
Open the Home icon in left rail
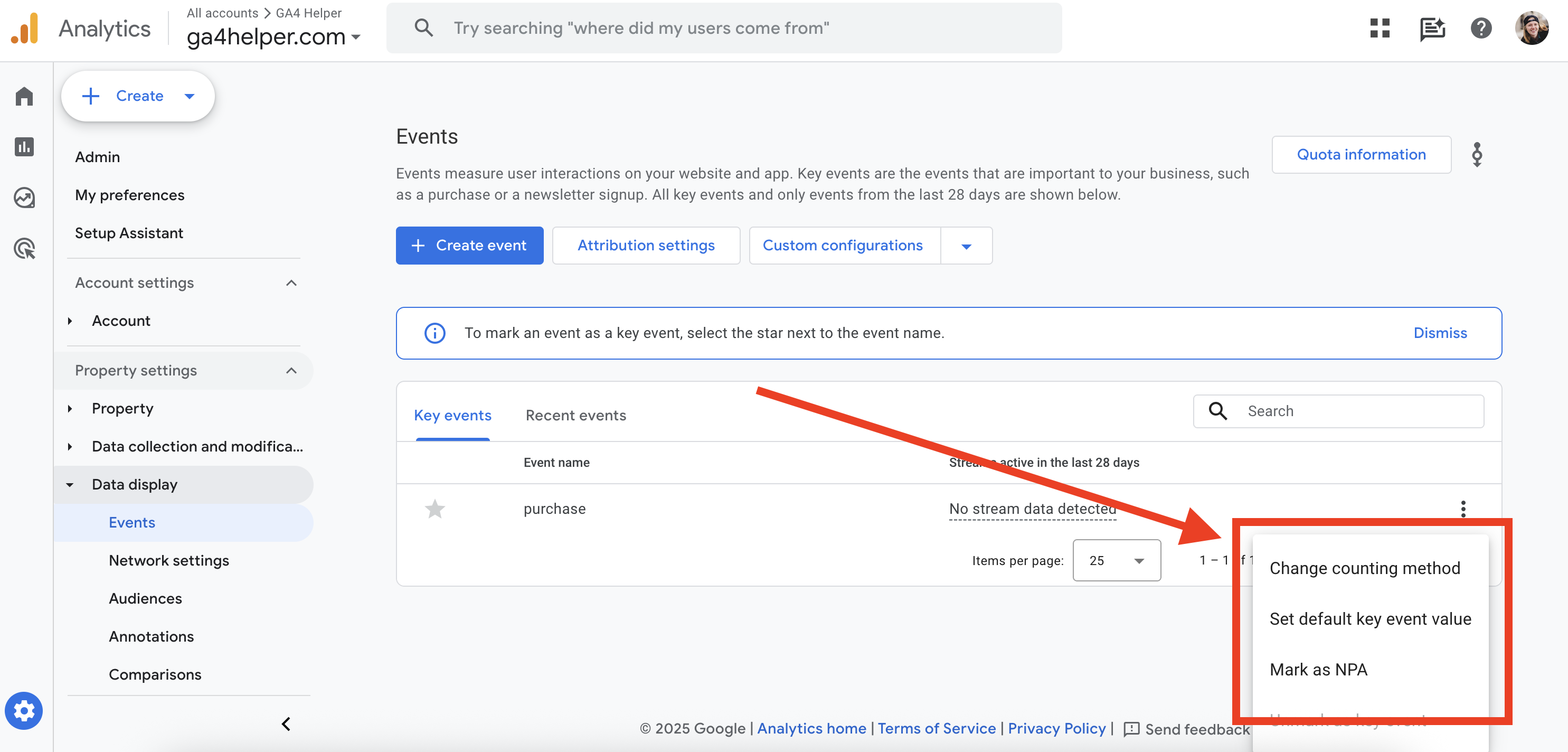pyautogui.click(x=24, y=96)
